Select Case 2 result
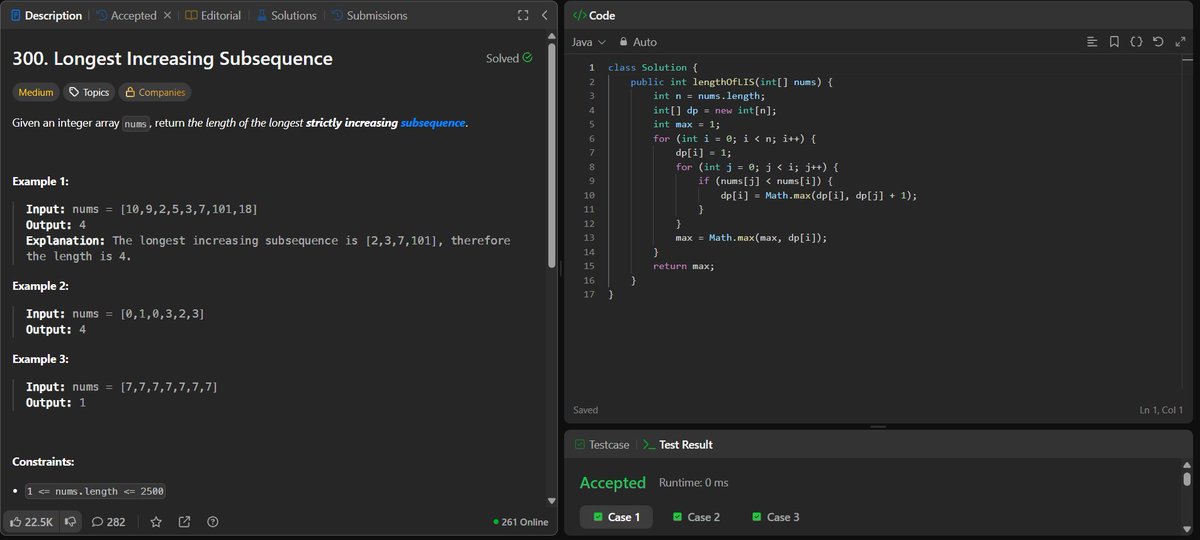This screenshot has width=1200, height=540. pyautogui.click(x=696, y=517)
